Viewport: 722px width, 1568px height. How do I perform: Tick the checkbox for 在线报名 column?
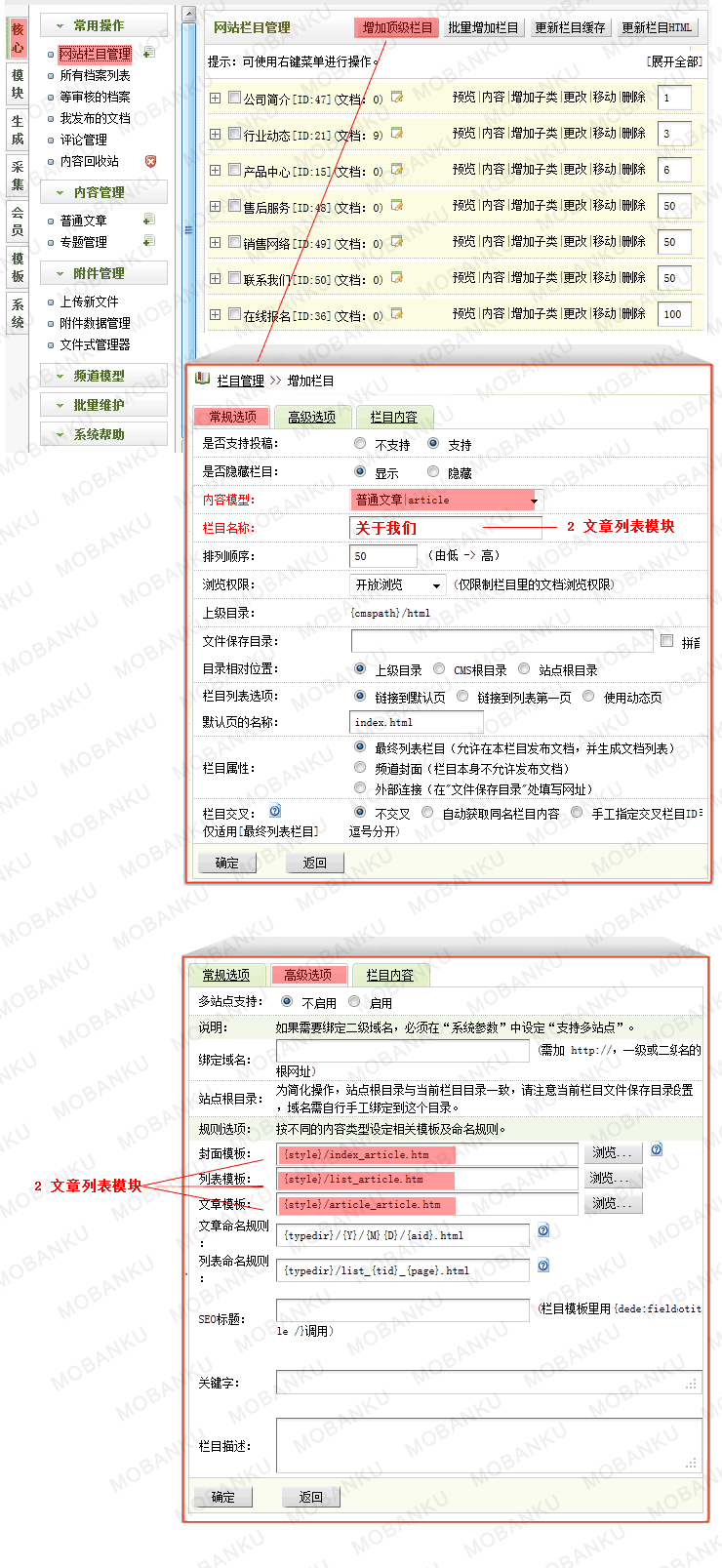(x=234, y=314)
